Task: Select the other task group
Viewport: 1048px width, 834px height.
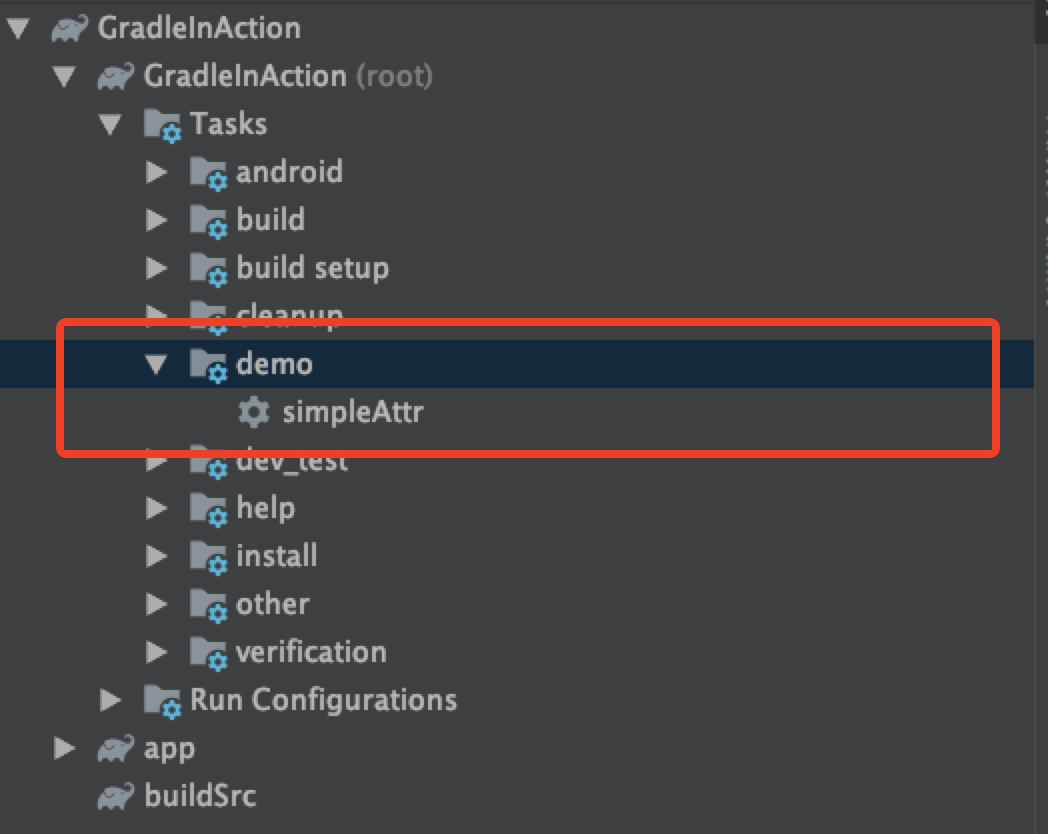Action: click(273, 604)
